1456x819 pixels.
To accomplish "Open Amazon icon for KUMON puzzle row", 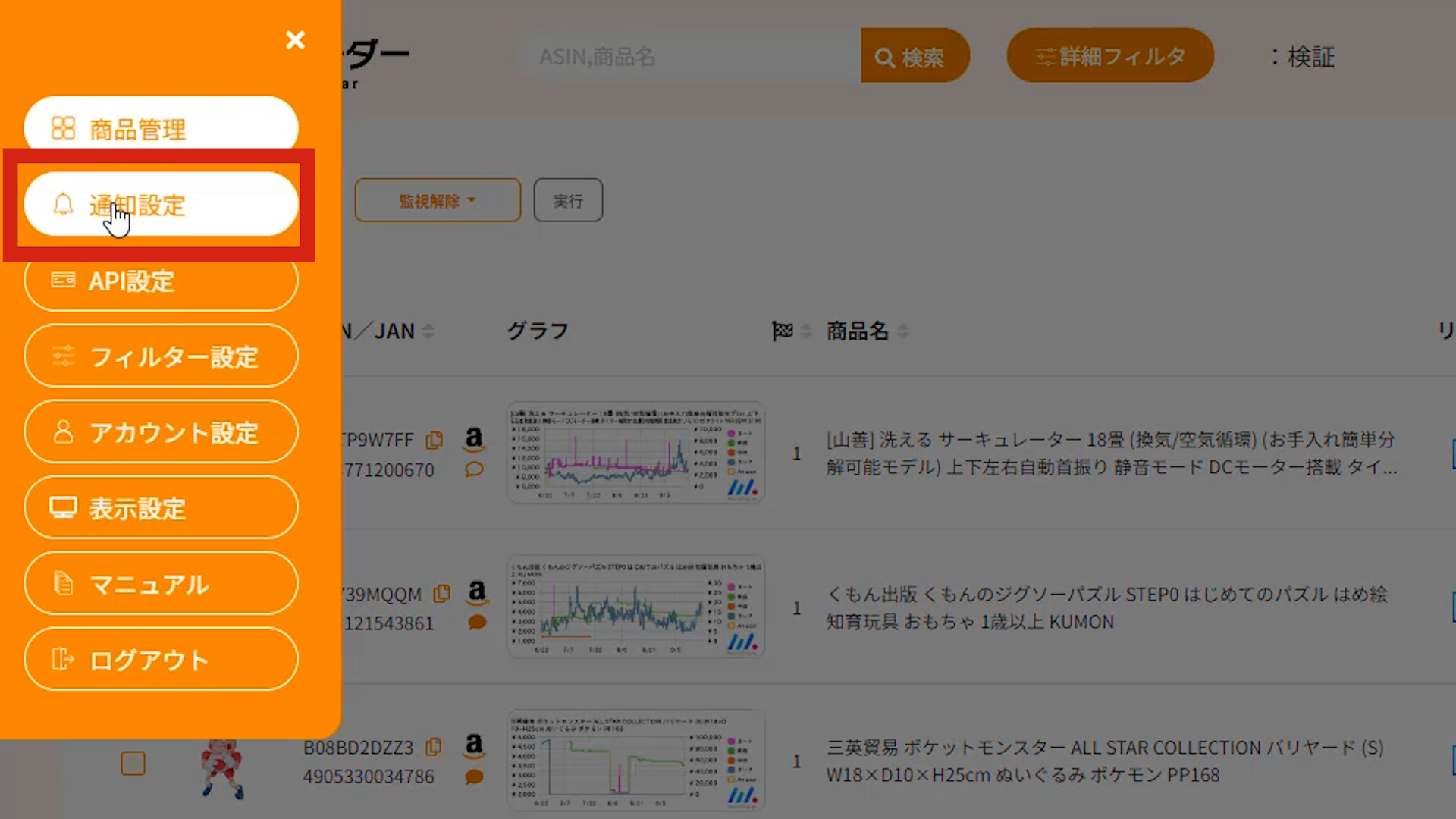I will point(477,591).
